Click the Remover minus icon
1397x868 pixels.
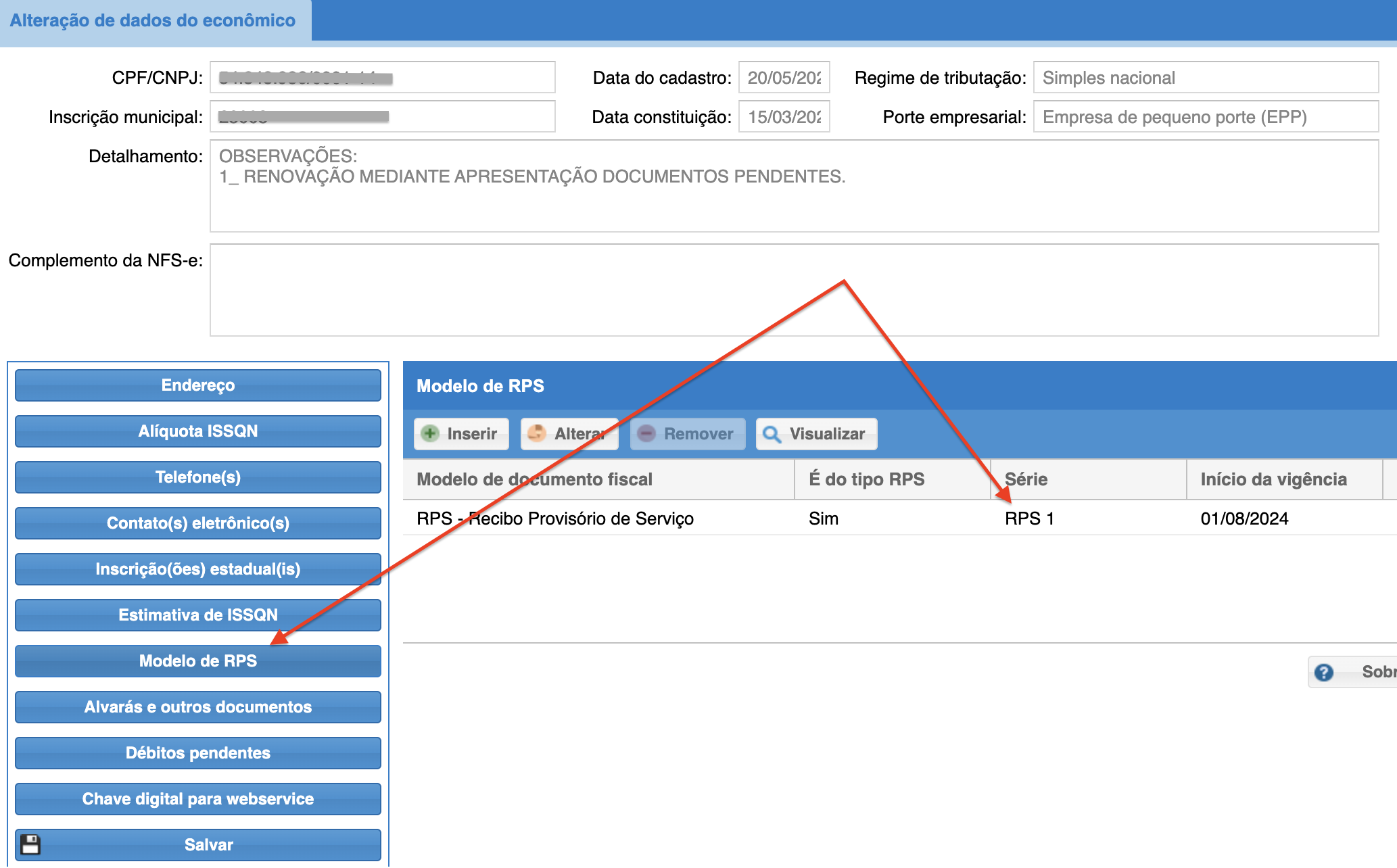646,433
